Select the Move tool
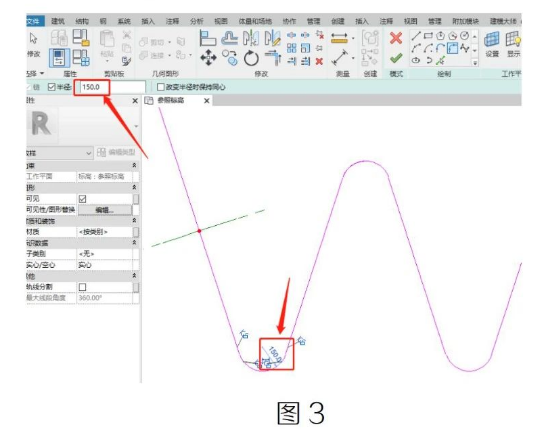Viewport: 542px width, 442px height. 208,58
